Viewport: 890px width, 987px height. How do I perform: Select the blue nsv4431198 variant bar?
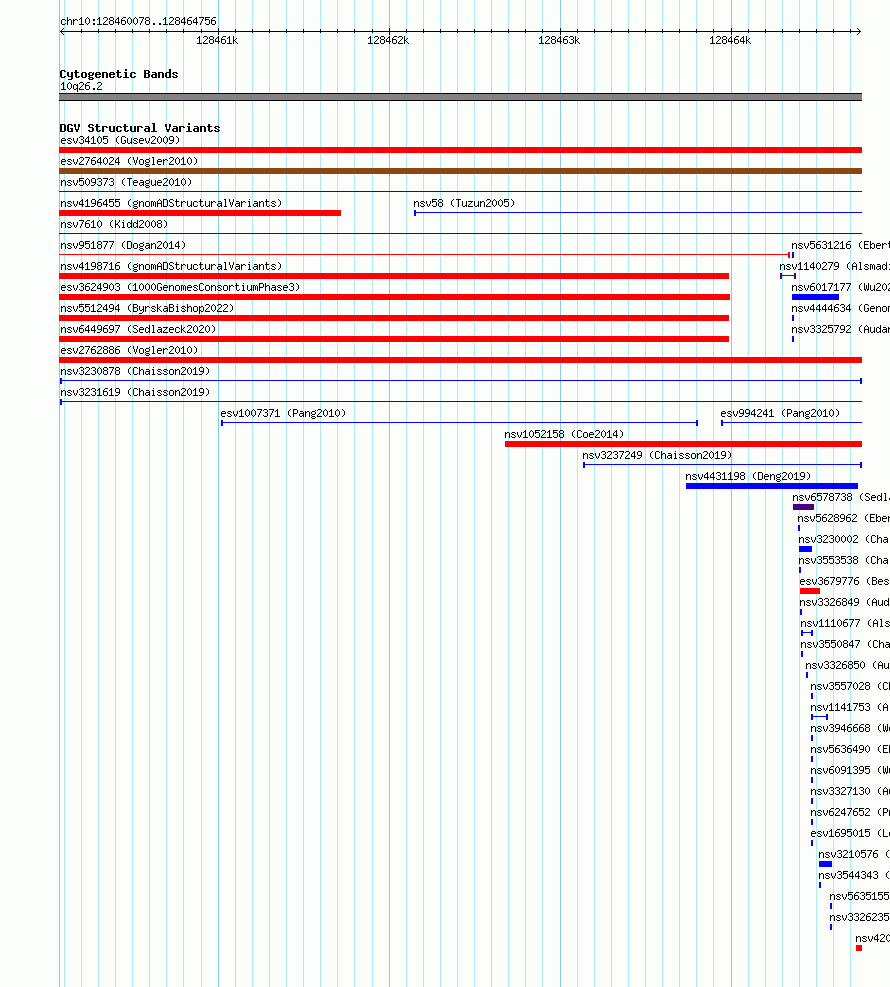772,486
